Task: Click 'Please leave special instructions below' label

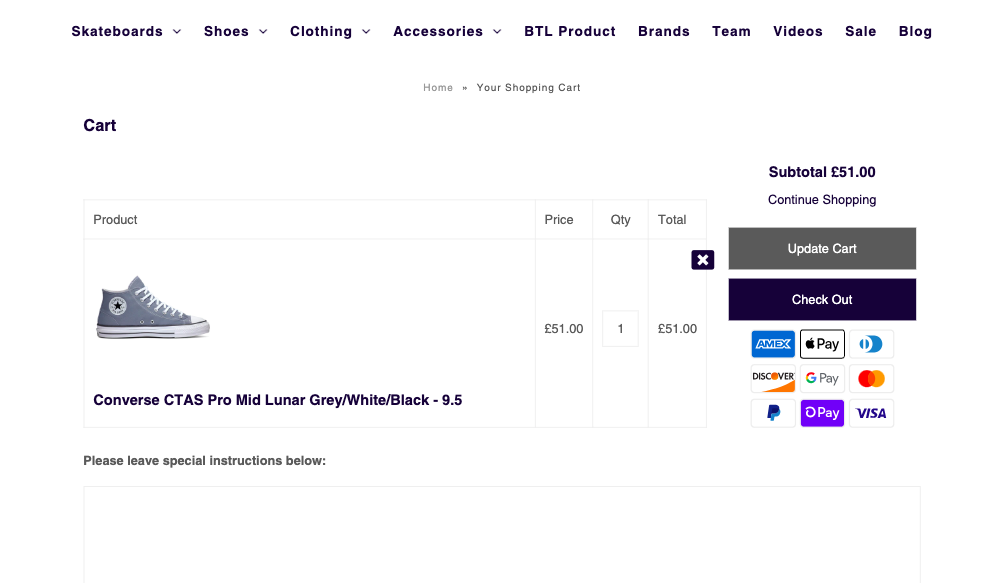Action: [x=204, y=461]
